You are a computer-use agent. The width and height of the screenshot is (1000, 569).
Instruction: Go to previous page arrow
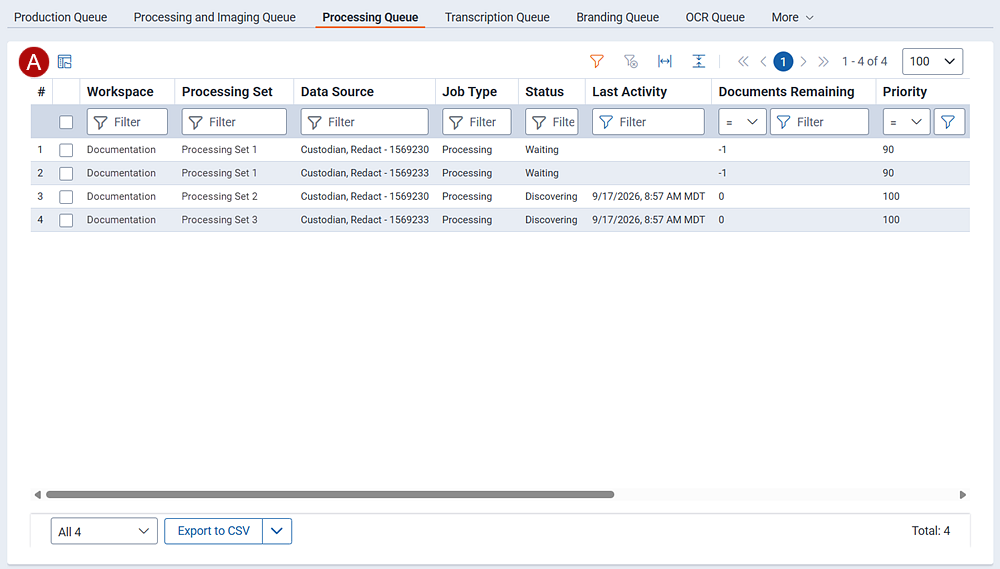click(x=763, y=61)
